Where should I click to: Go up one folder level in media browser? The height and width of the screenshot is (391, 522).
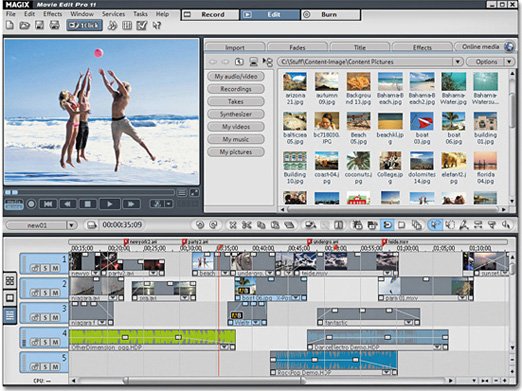(239, 62)
